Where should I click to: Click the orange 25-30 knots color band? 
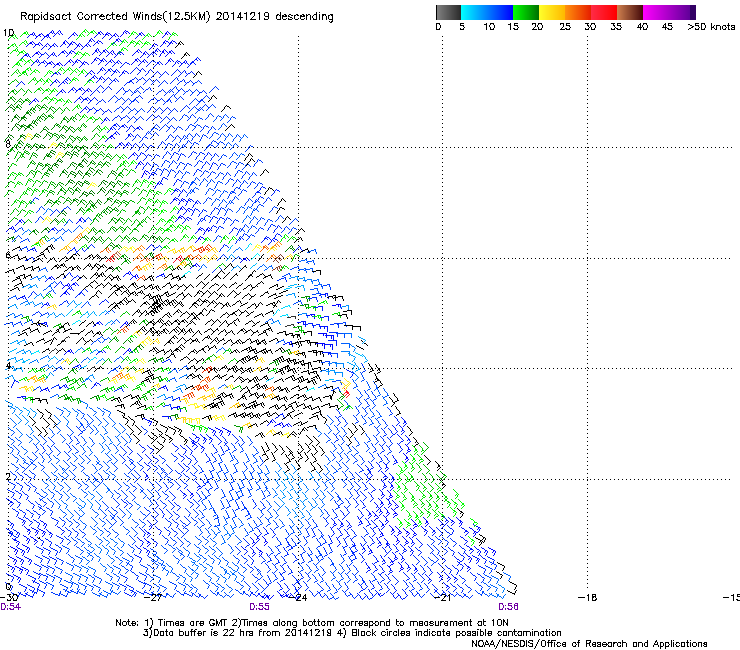coord(578,12)
